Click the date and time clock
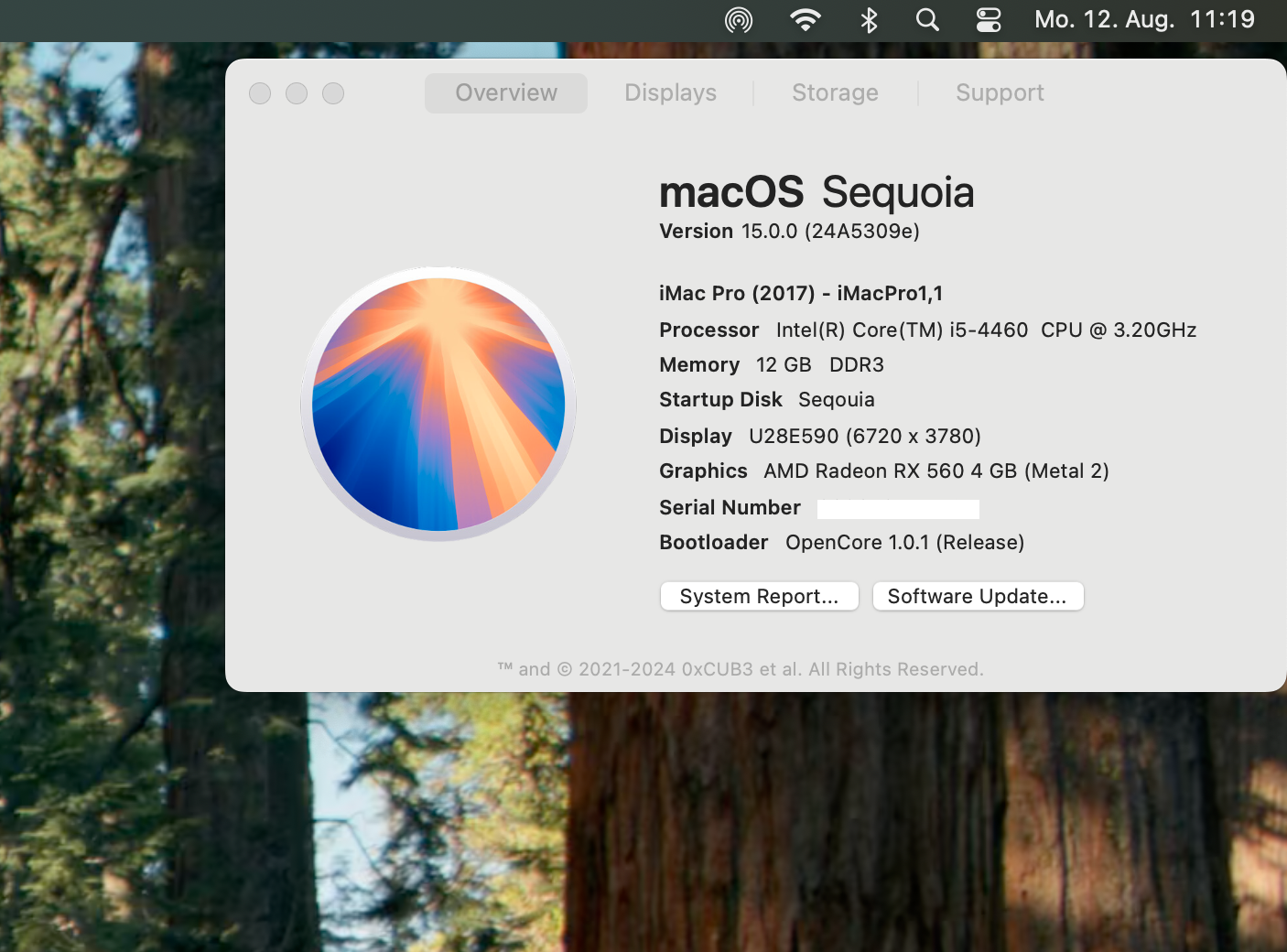The width and height of the screenshot is (1287, 952). [x=1144, y=20]
